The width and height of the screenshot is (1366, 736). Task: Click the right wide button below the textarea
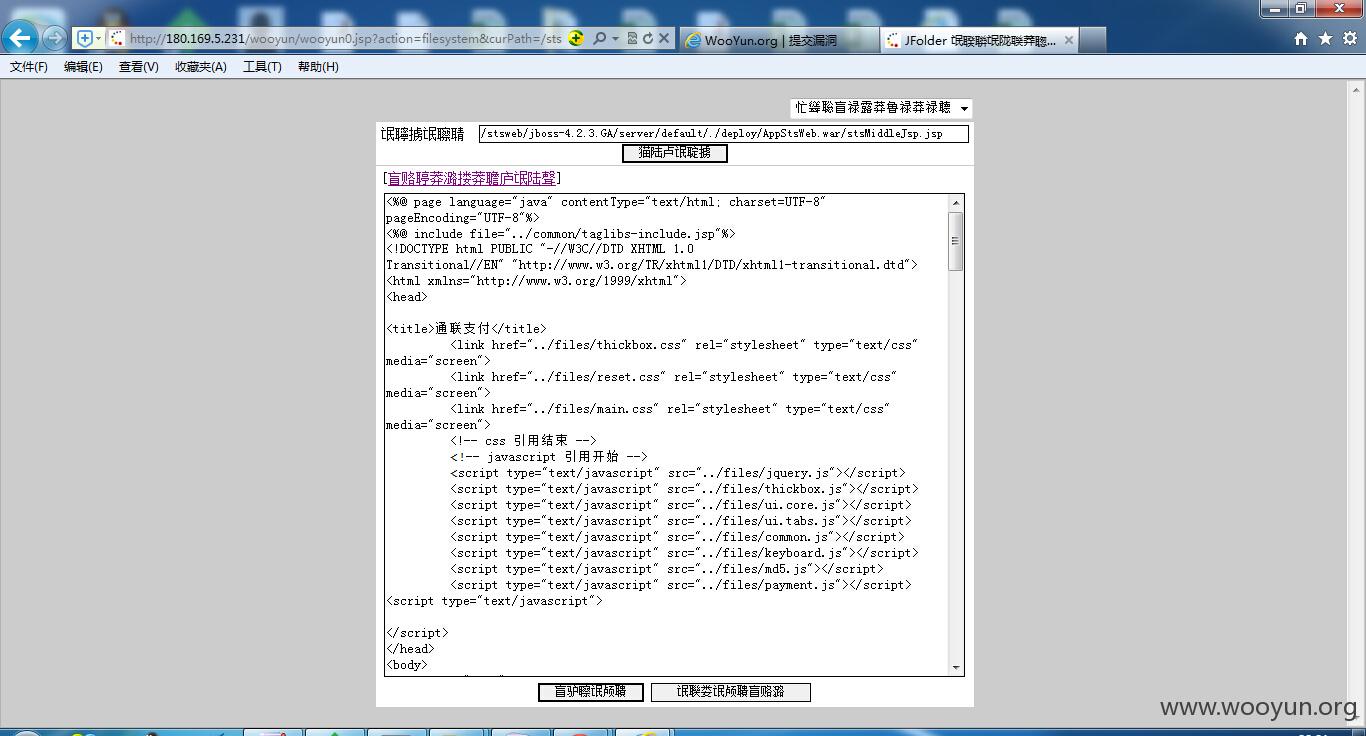(731, 691)
